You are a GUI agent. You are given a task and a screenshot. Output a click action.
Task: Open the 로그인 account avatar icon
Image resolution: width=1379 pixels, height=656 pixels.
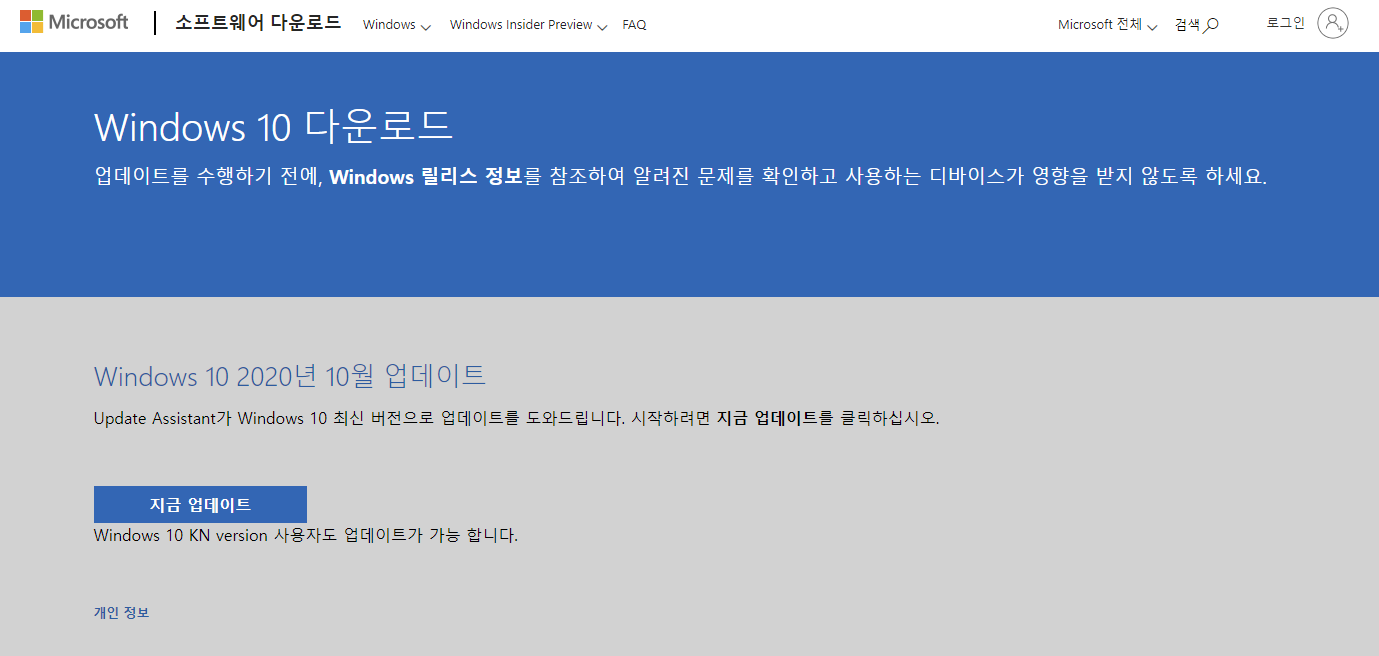1332,23
